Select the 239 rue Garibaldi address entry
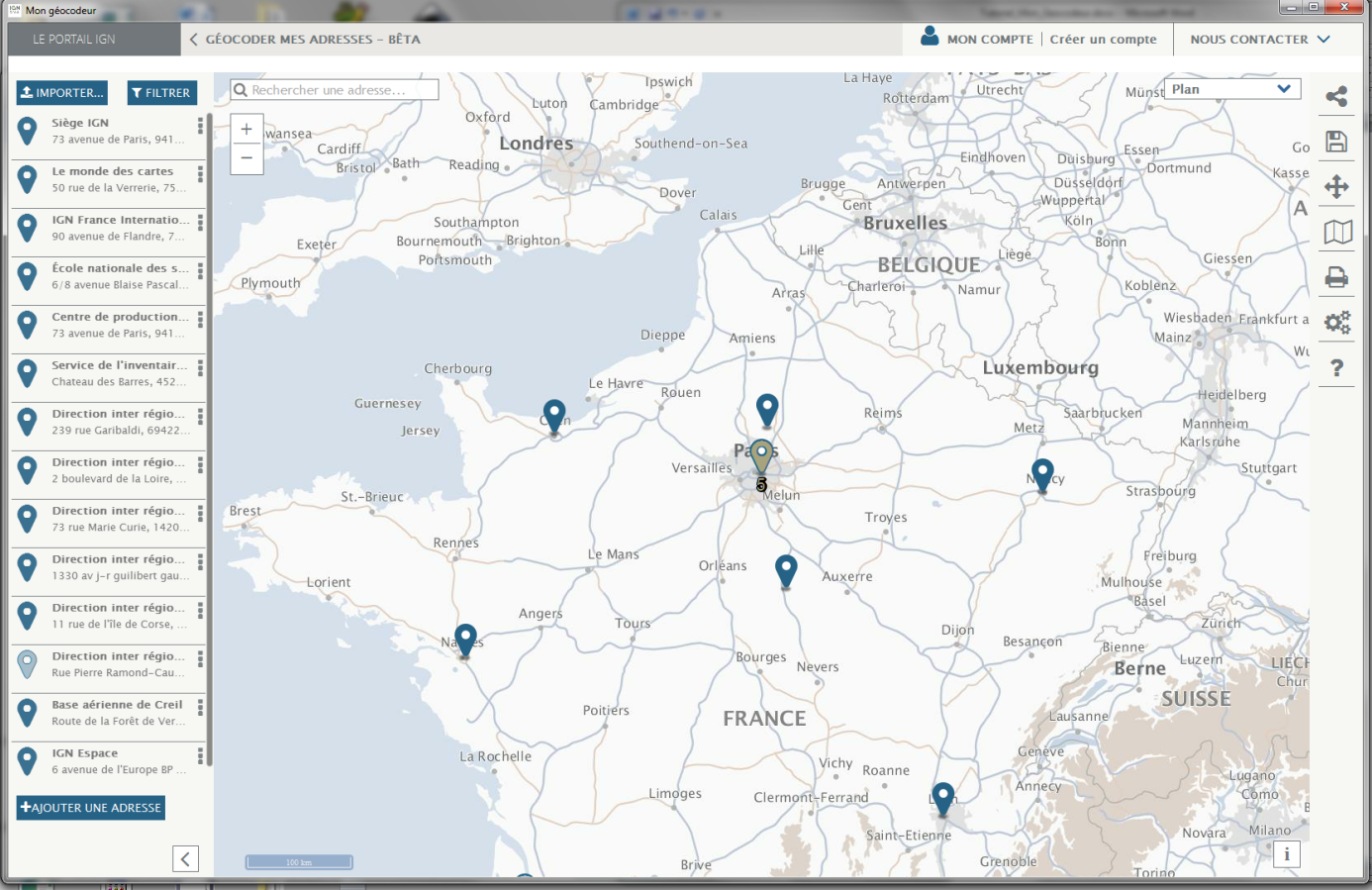 pyautogui.click(x=108, y=422)
